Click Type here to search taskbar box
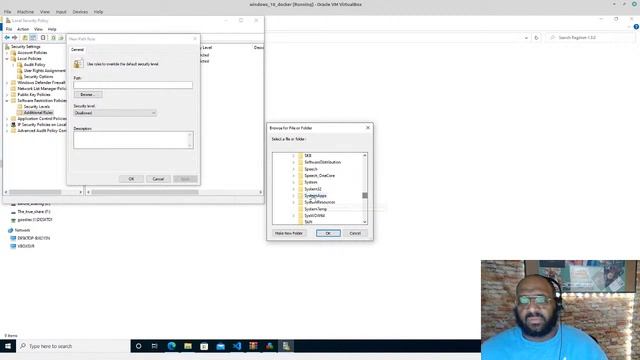The width and height of the screenshot is (640, 360). coord(73,346)
